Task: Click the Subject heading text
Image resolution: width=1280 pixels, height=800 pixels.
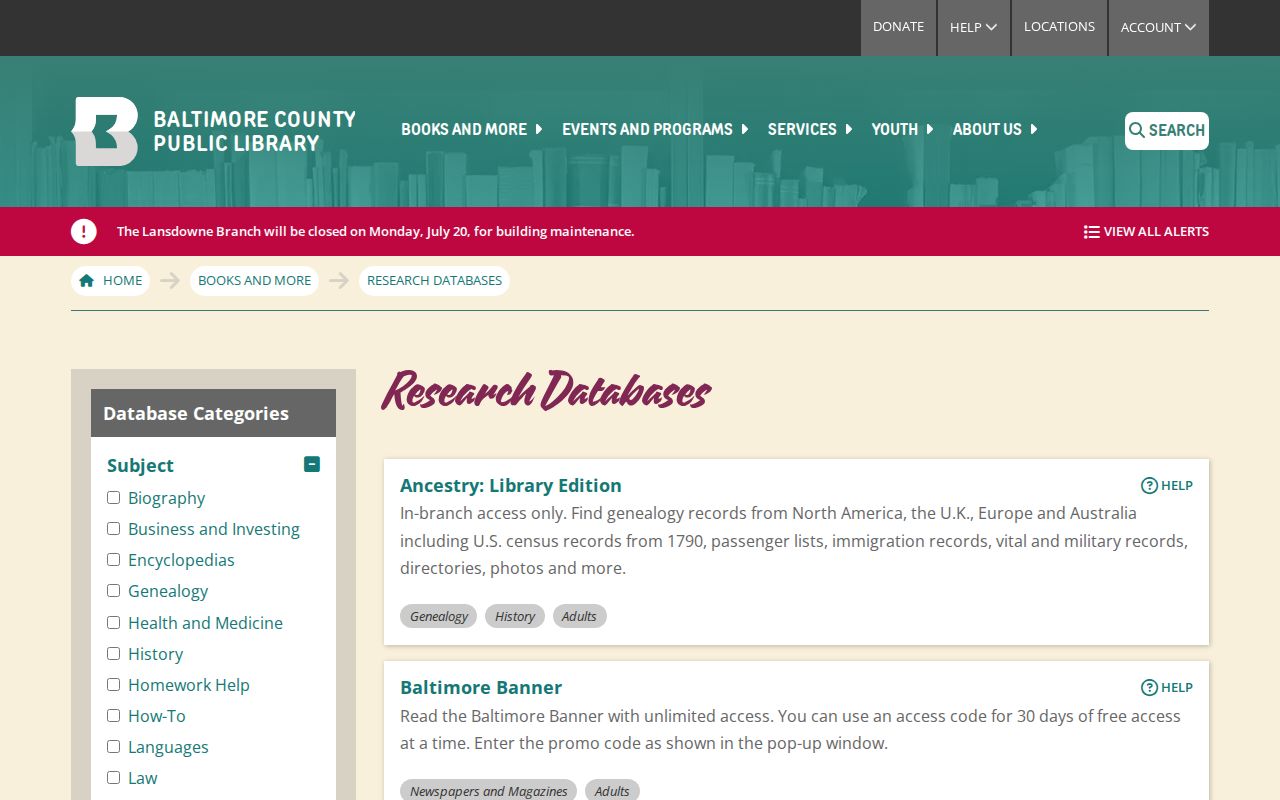Action: coord(140,465)
